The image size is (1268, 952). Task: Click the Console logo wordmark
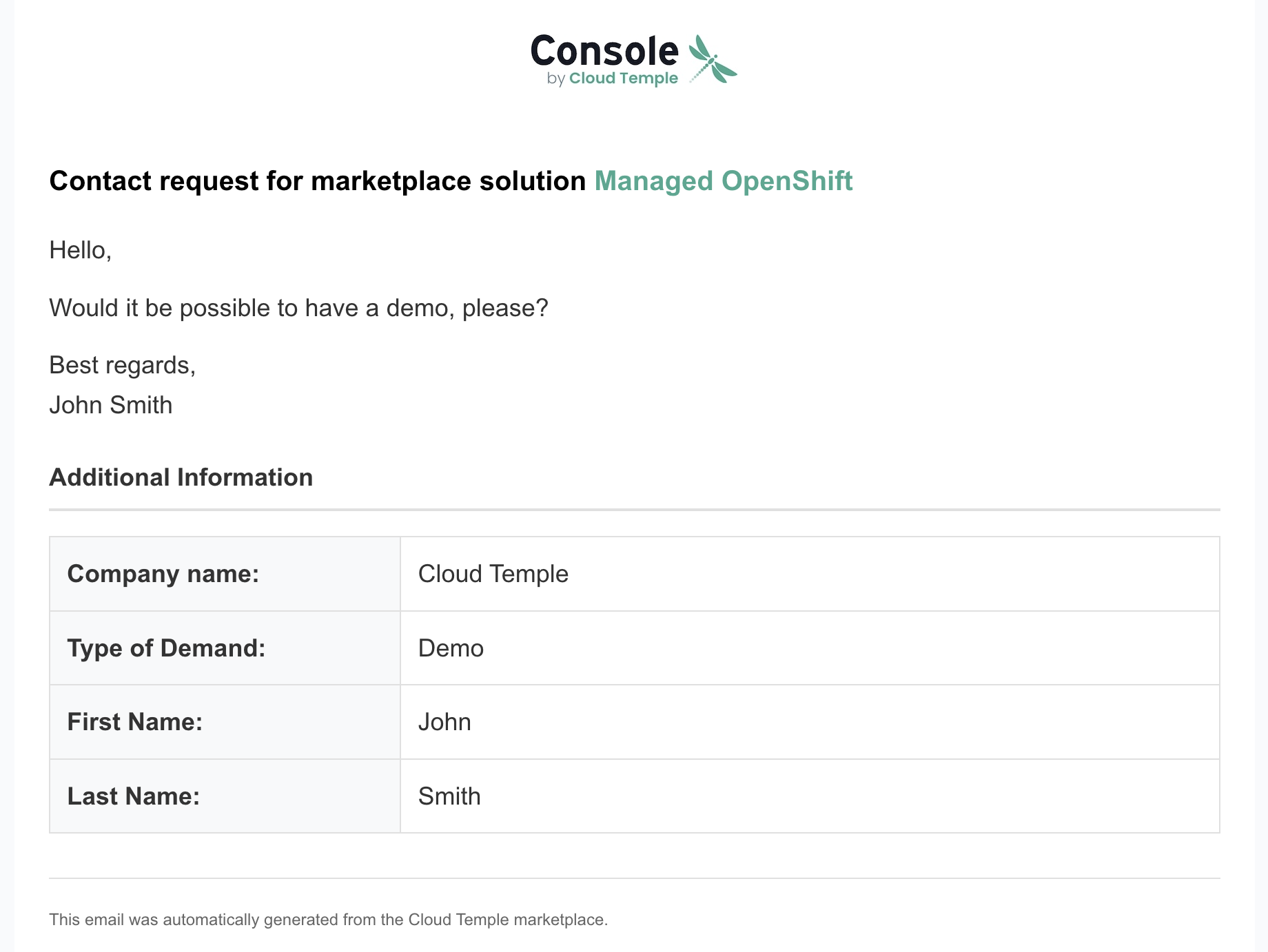click(x=604, y=51)
